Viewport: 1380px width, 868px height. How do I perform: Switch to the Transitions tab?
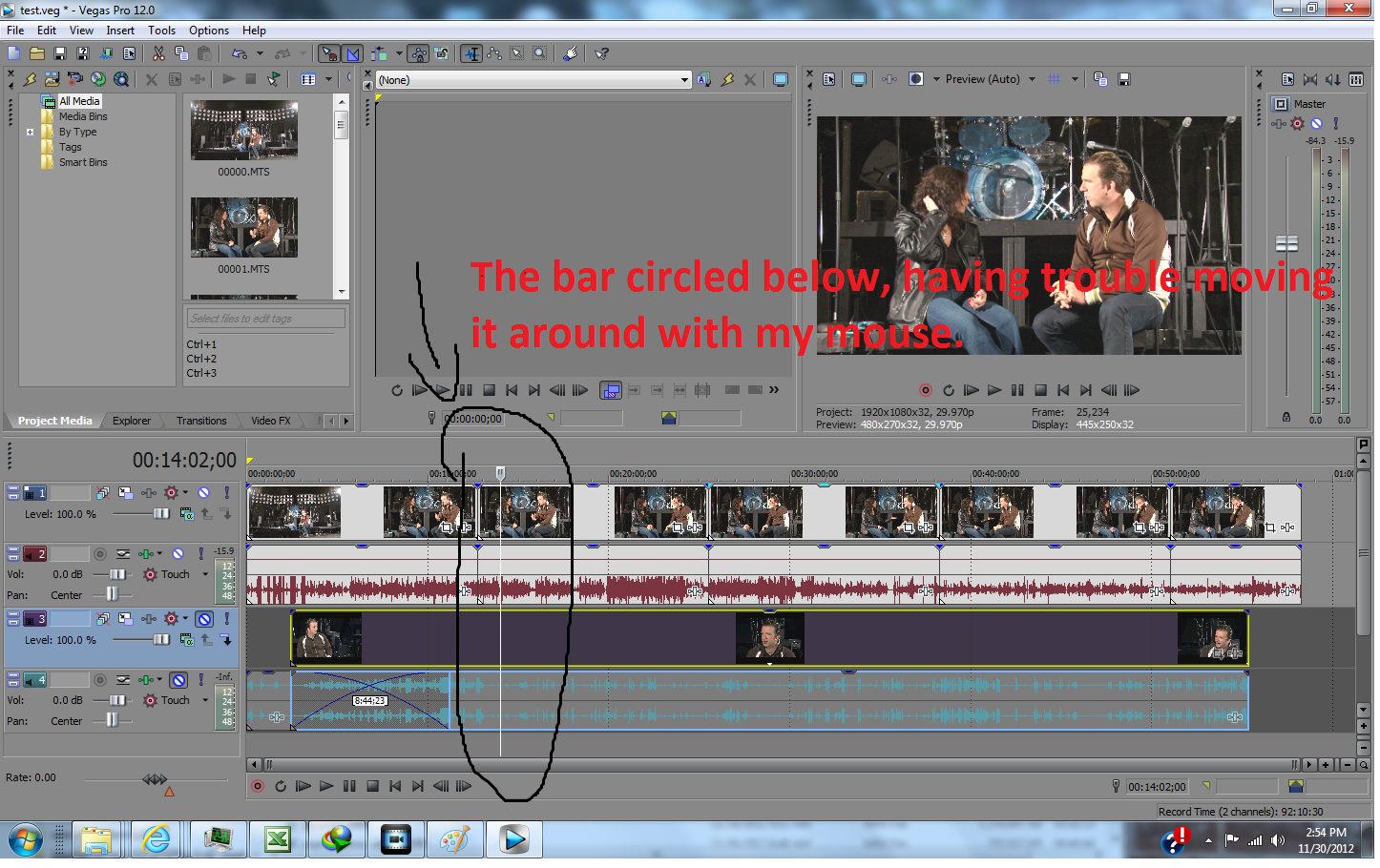202,423
